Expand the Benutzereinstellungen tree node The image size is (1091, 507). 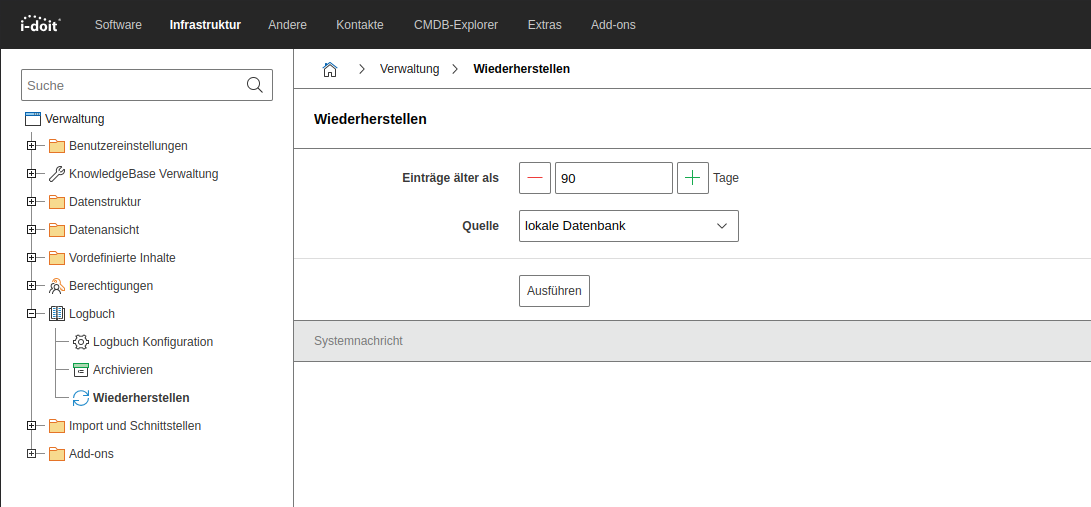(31, 146)
